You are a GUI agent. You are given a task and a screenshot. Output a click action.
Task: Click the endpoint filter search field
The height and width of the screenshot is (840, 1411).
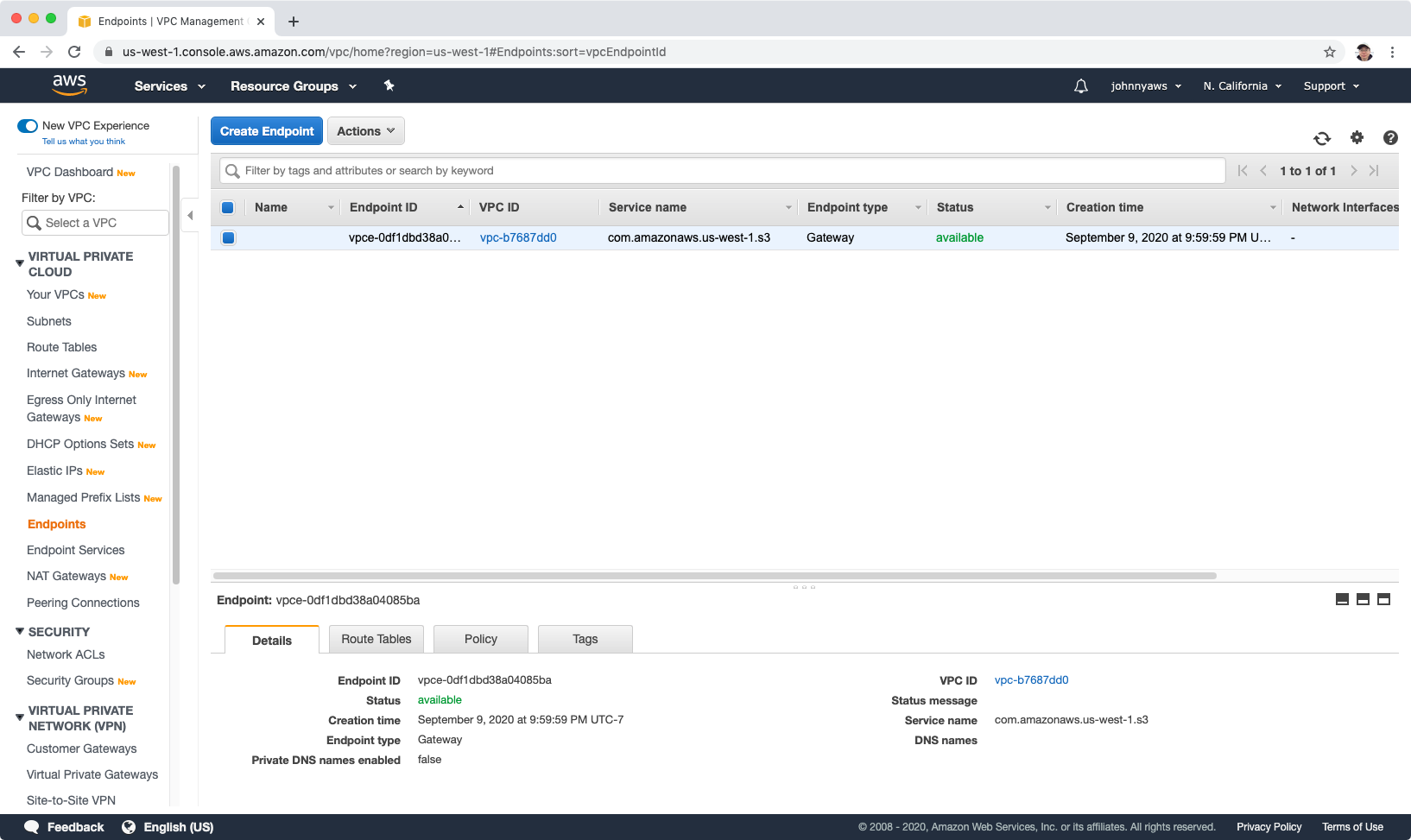pos(723,171)
